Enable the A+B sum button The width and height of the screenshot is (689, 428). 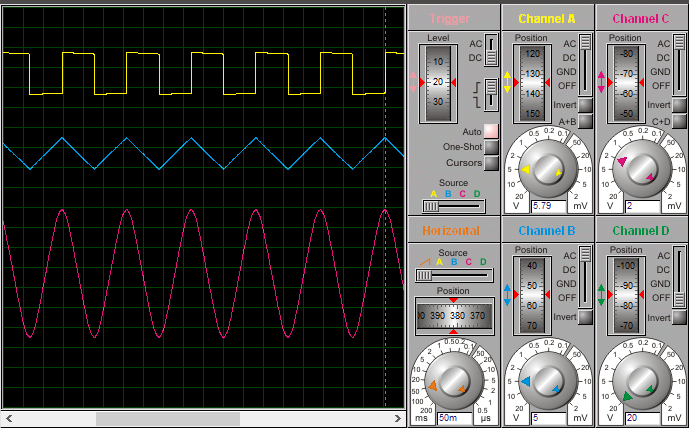click(585, 121)
